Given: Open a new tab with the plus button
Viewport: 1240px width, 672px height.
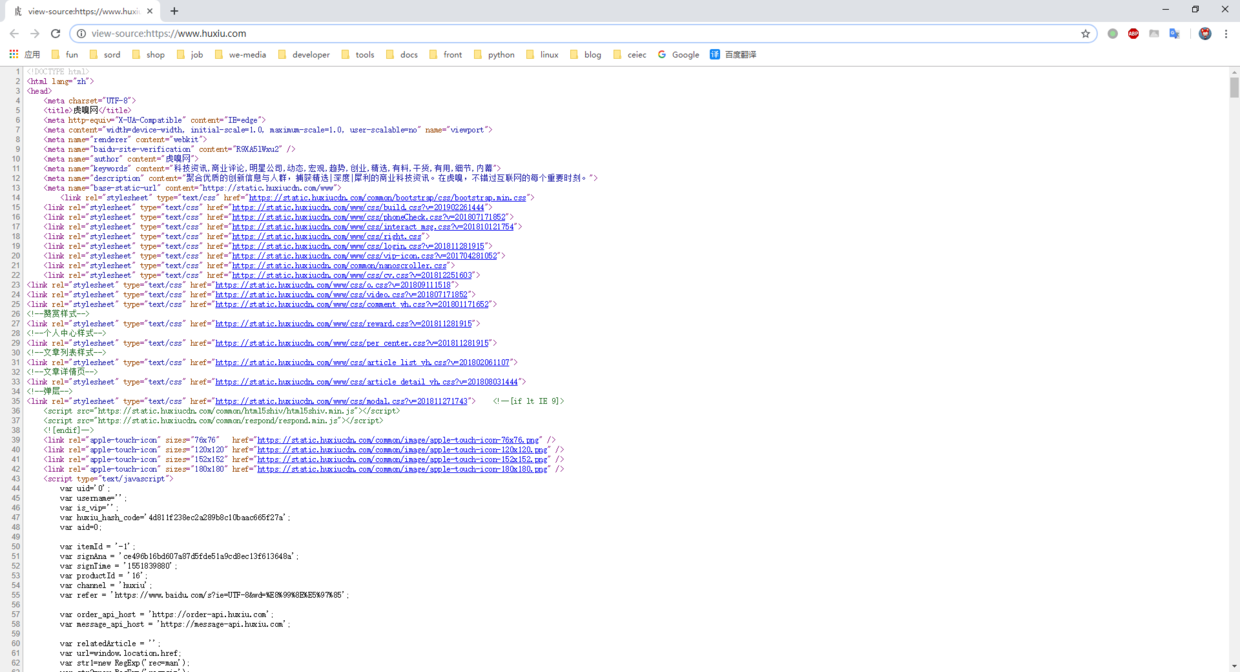Looking at the screenshot, I should [x=174, y=11].
